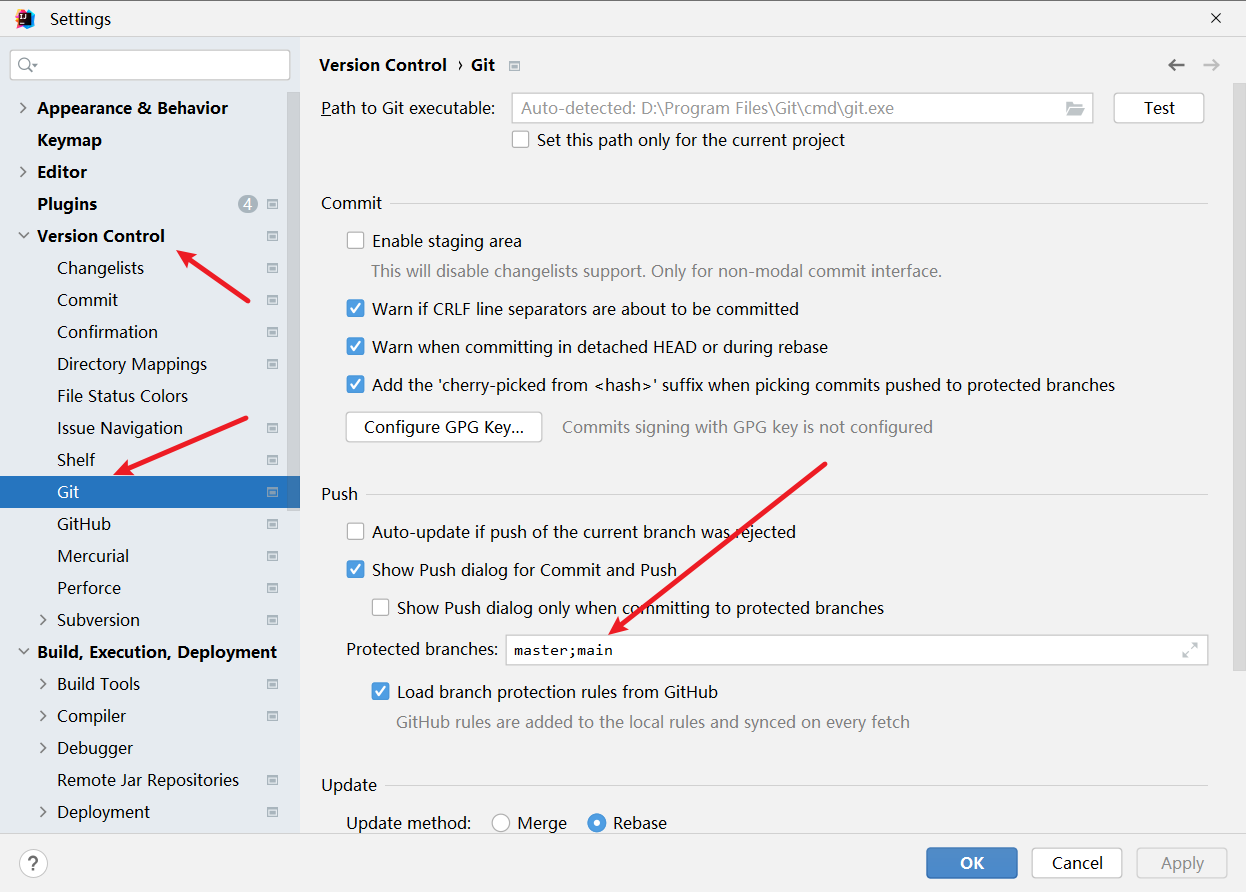Viewport: 1246px width, 892px height.
Task: Navigate back using the left arrow icon
Action: click(x=1176, y=64)
